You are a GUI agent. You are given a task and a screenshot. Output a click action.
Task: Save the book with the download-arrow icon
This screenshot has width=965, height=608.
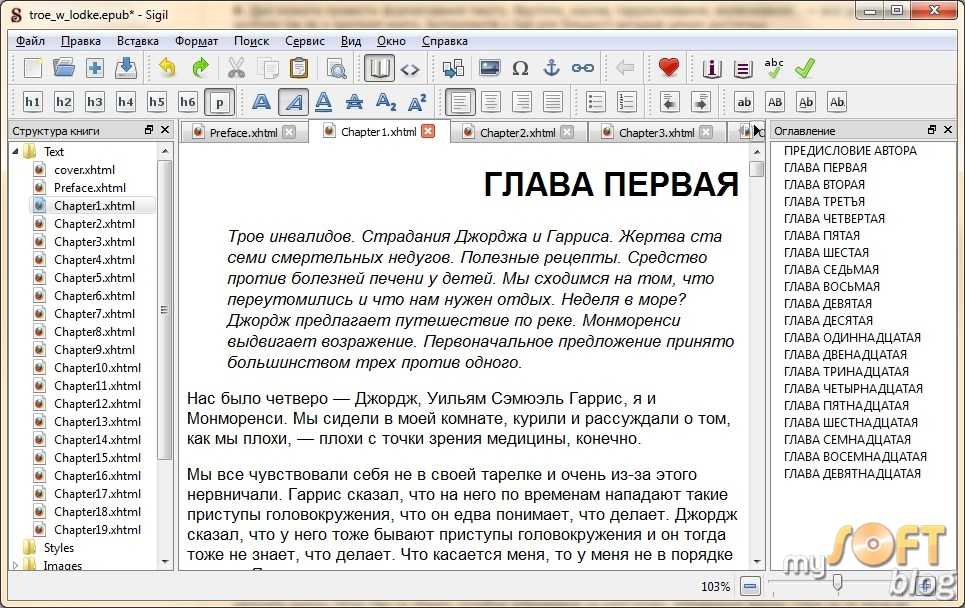(126, 68)
